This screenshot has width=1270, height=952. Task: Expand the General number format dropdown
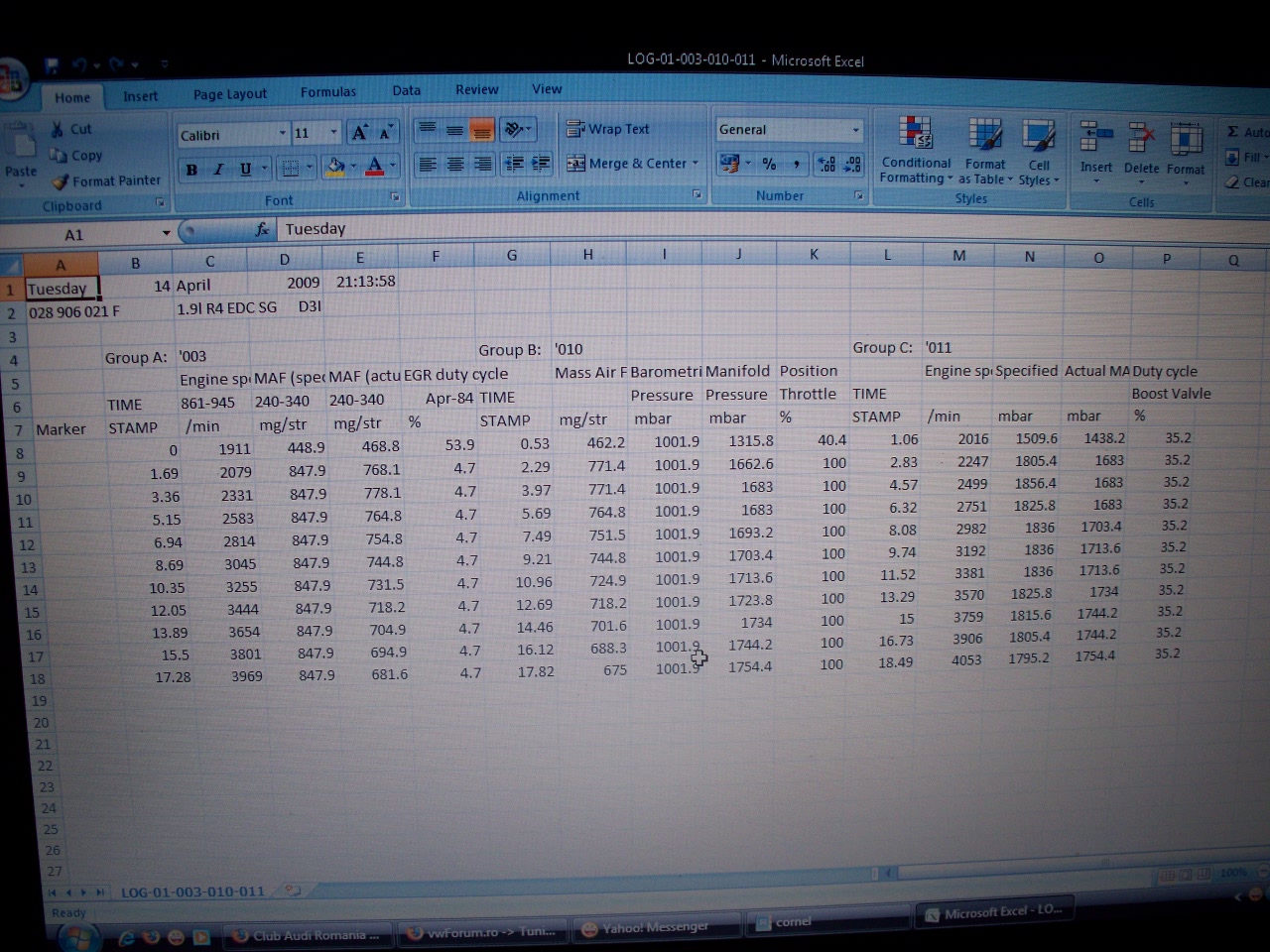coord(855,130)
